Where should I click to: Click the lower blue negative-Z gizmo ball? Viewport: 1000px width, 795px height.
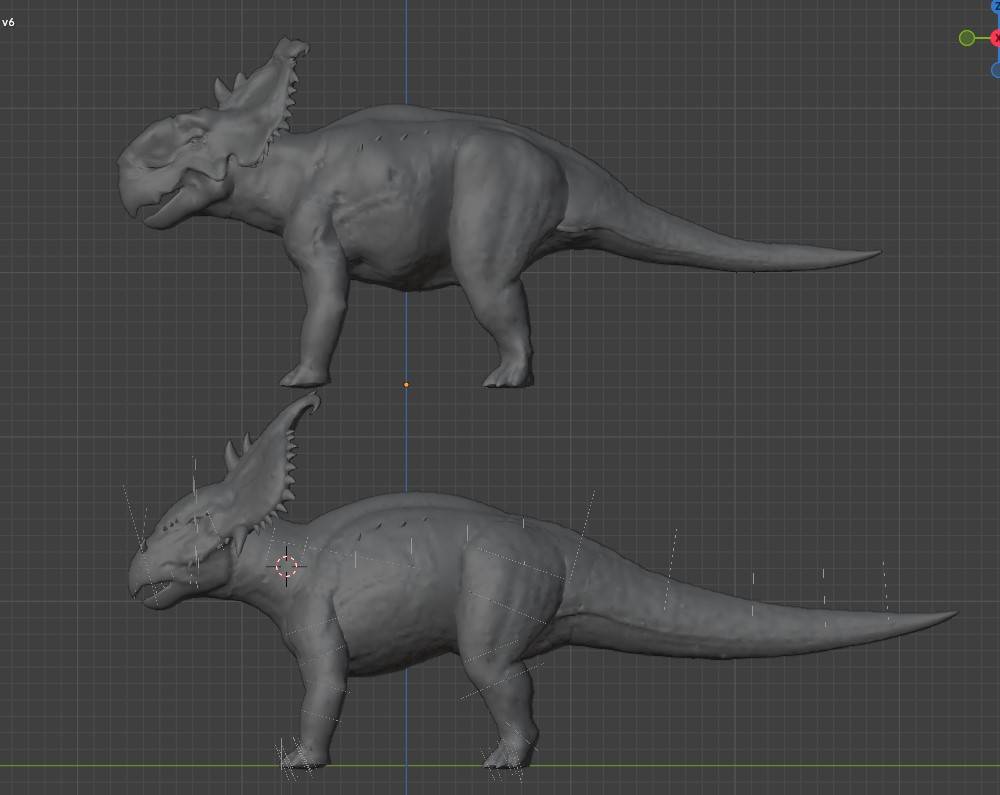point(996,70)
